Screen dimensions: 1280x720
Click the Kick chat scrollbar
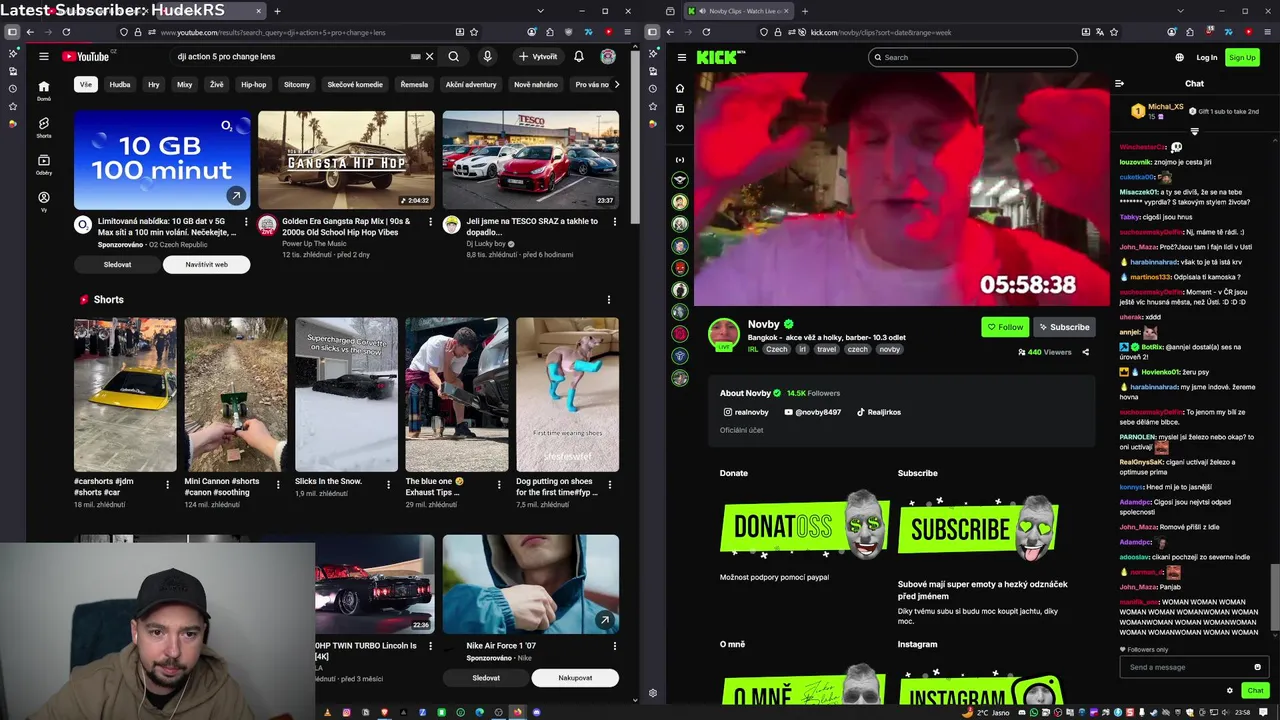(x=1273, y=597)
